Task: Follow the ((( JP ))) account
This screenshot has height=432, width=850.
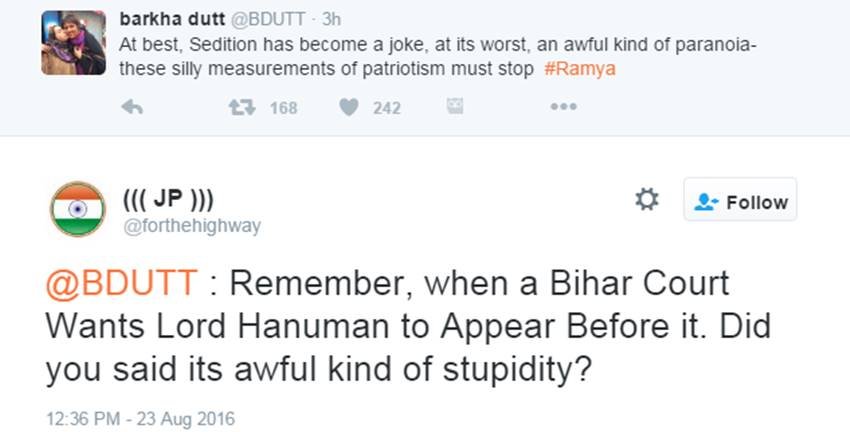Action: pos(740,201)
